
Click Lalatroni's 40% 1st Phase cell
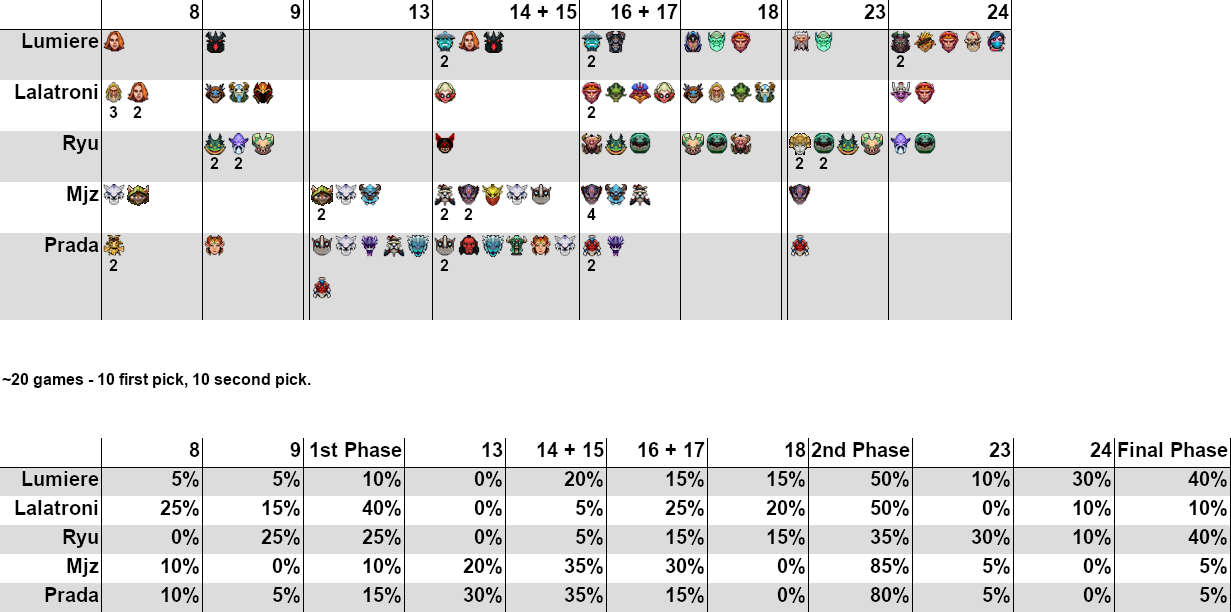[x=354, y=509]
